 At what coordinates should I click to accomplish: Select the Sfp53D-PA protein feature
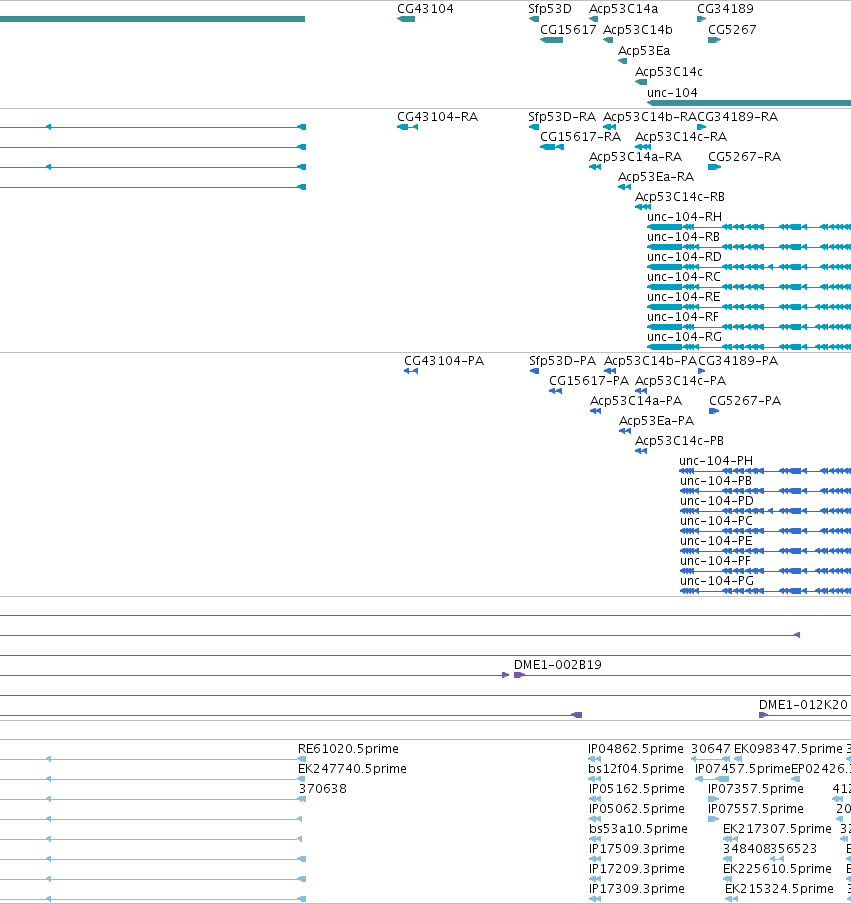(x=534, y=371)
